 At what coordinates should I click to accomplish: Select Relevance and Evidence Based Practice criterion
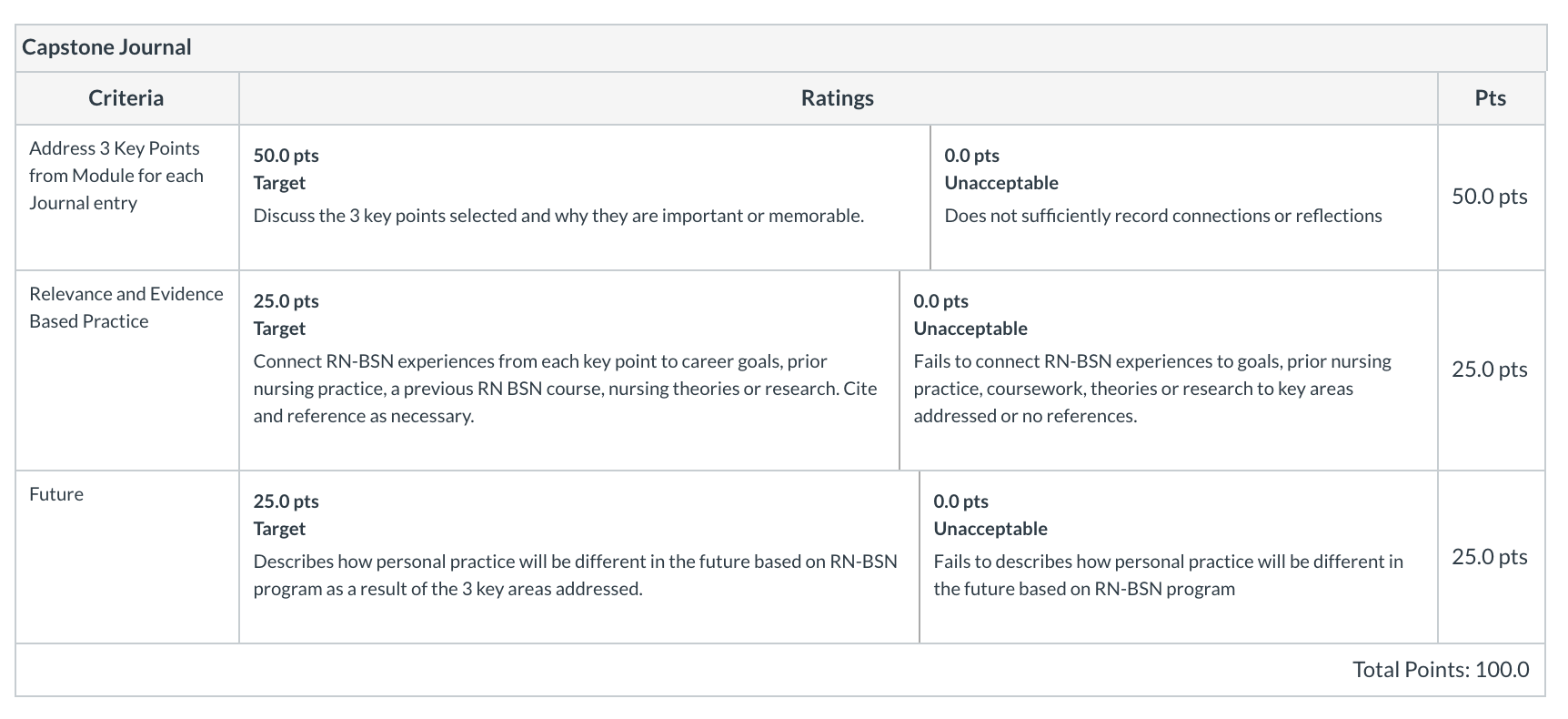[126, 370]
